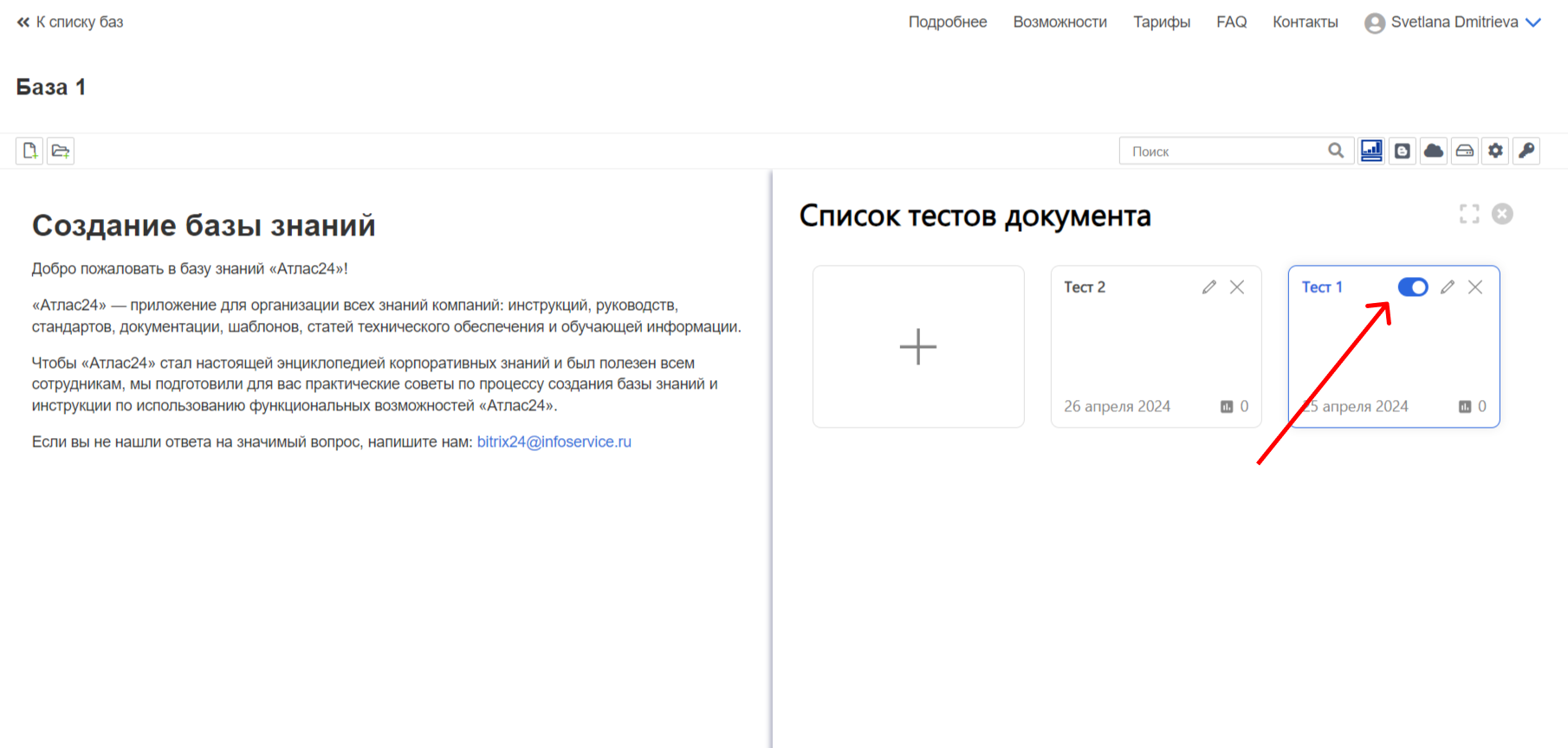Click the cloud toolbar icon
Screen dimensions: 1568x748
coord(1434,151)
